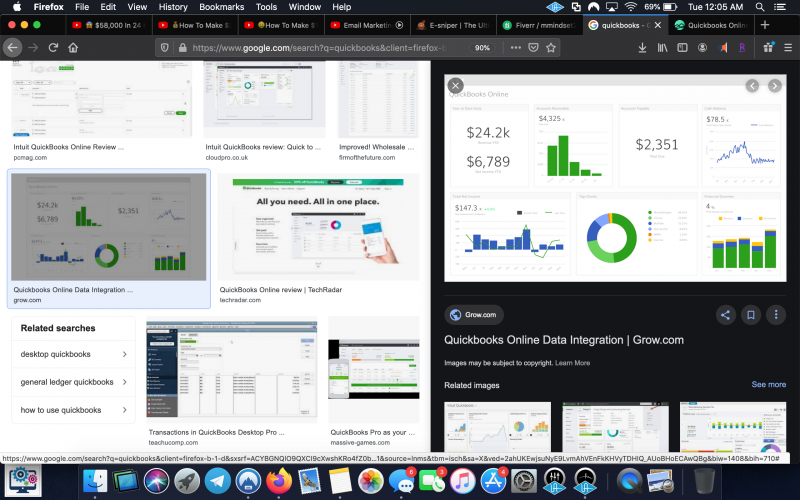Screen dimensions: 800x500
Task: Expand the how to use quickbooks search
Action: 73,410
